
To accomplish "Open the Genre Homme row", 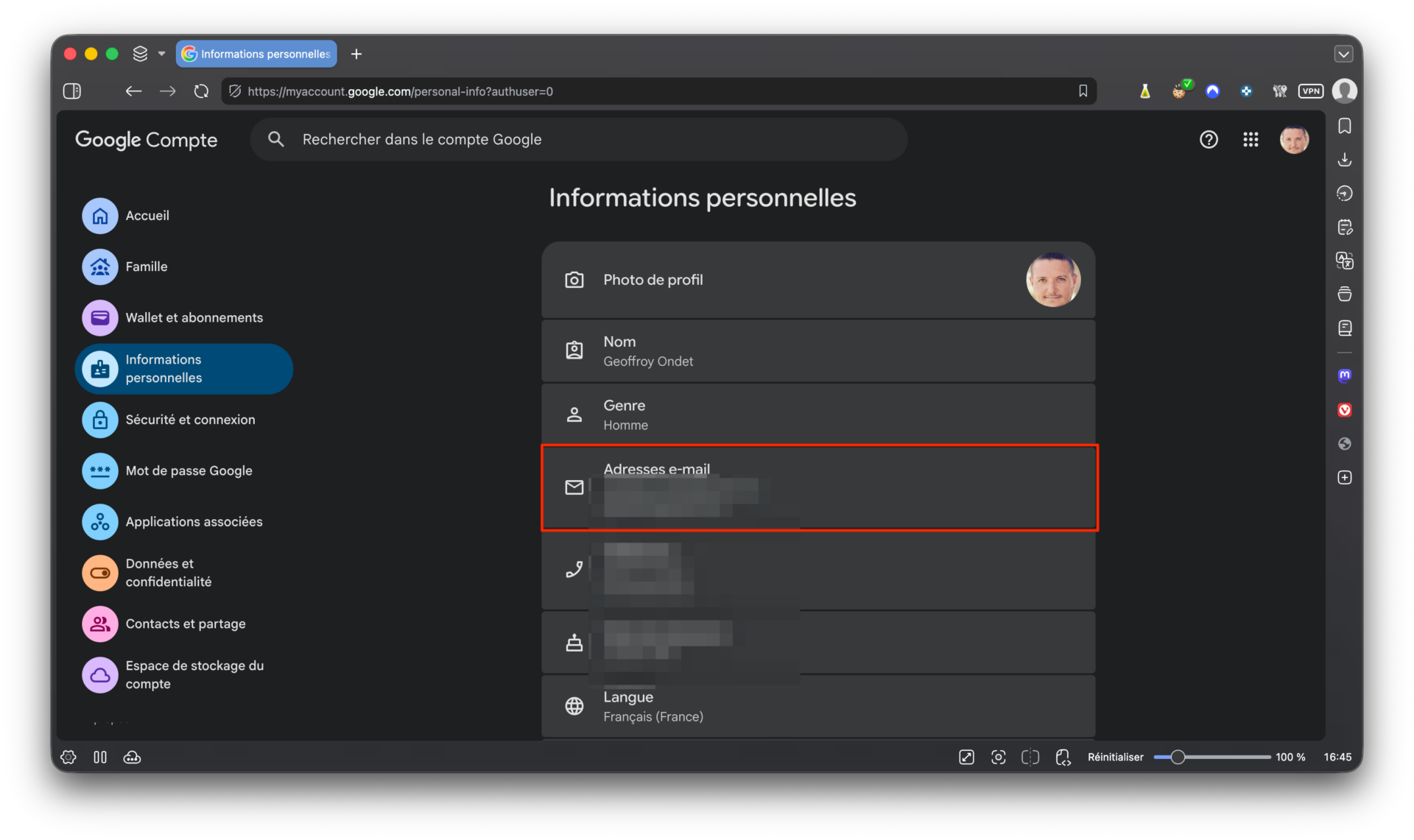I will coord(818,414).
